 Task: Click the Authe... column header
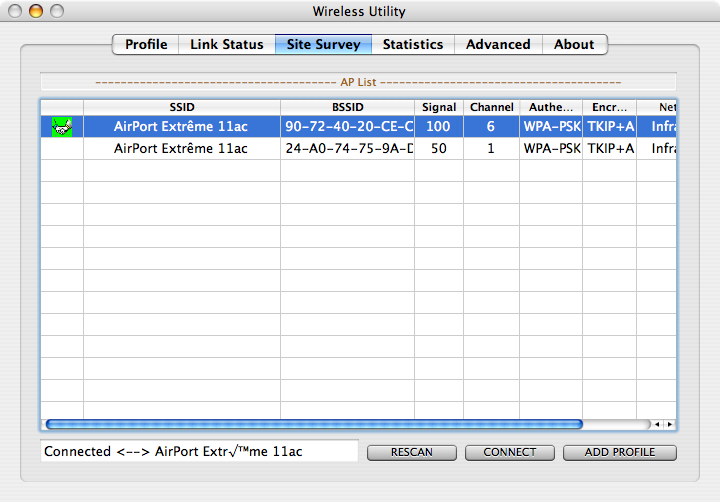pyautogui.click(x=551, y=107)
